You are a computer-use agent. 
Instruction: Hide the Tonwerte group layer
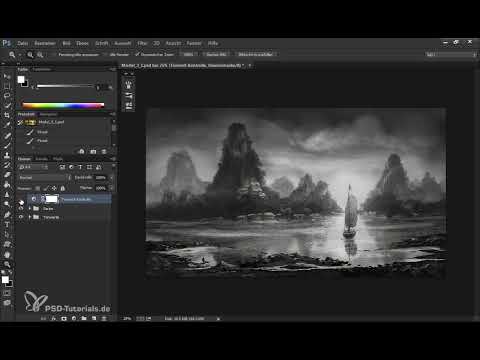(x=21, y=217)
